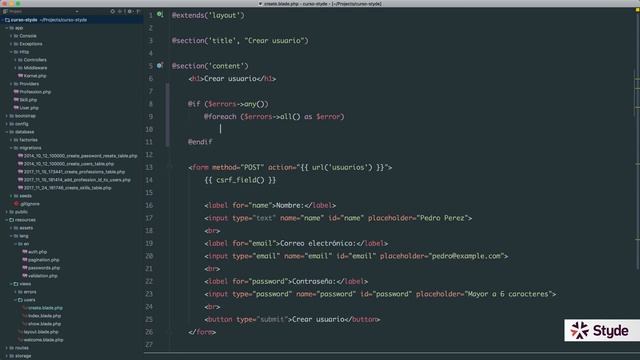640x360 pixels.
Task: Expand the Console folder
Action: pos(11,36)
